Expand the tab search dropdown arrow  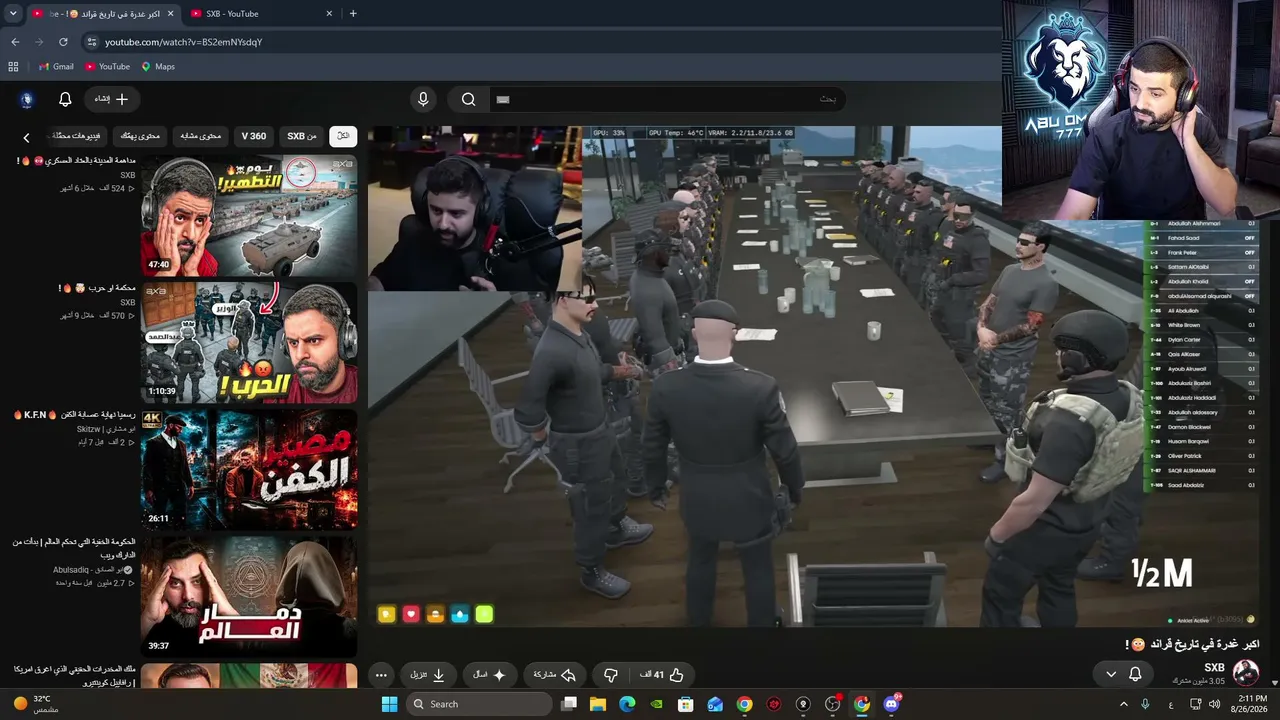coord(13,14)
